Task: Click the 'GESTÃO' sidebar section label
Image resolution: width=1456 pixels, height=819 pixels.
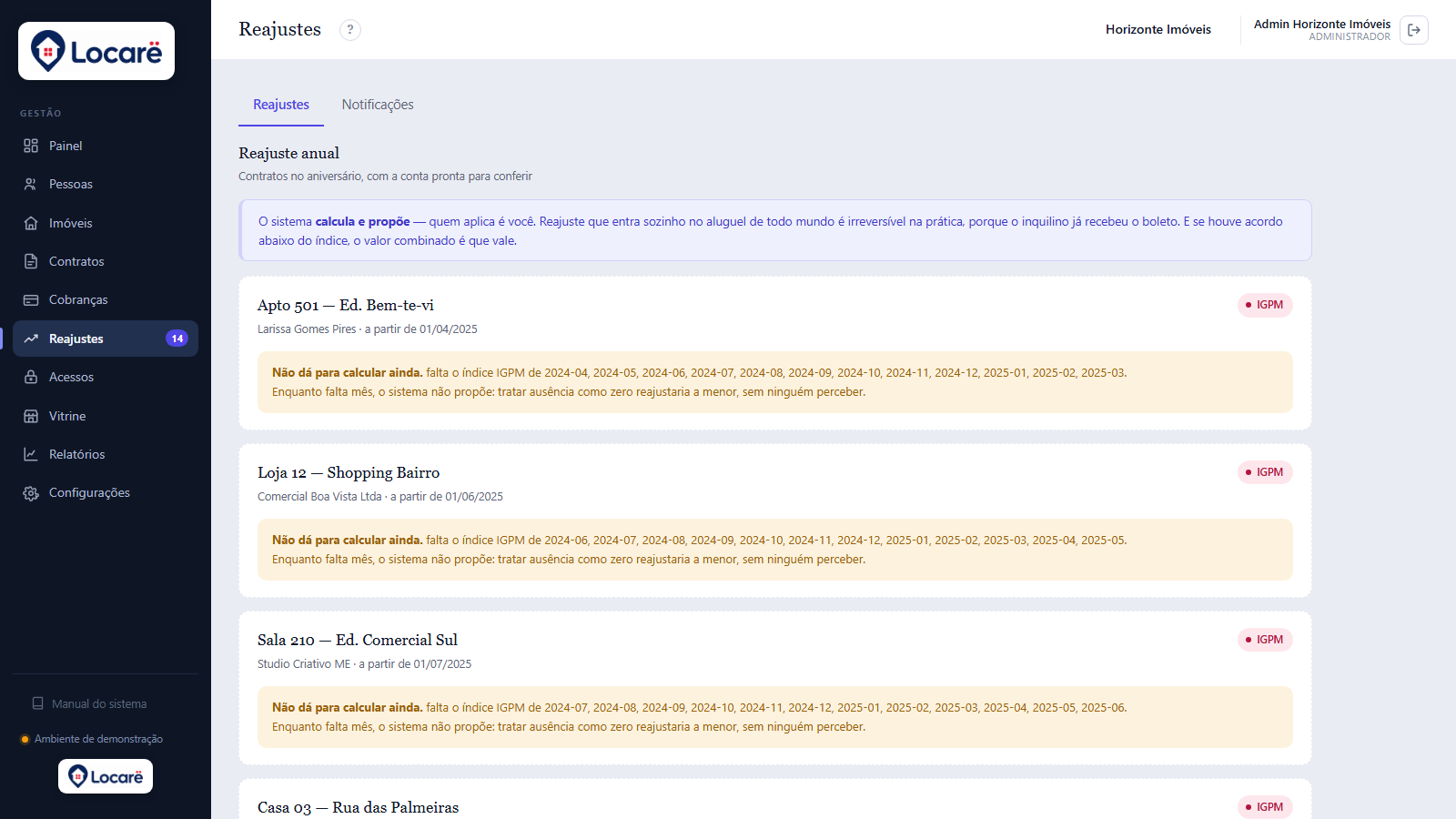Action: click(x=41, y=114)
